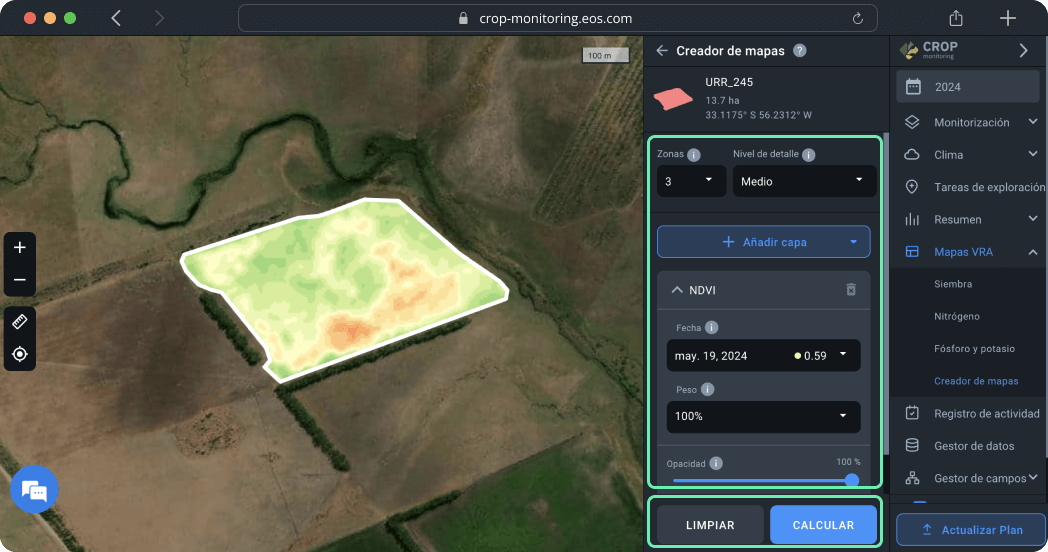Collapse the Mapas VRA menu section

click(x=1032, y=252)
